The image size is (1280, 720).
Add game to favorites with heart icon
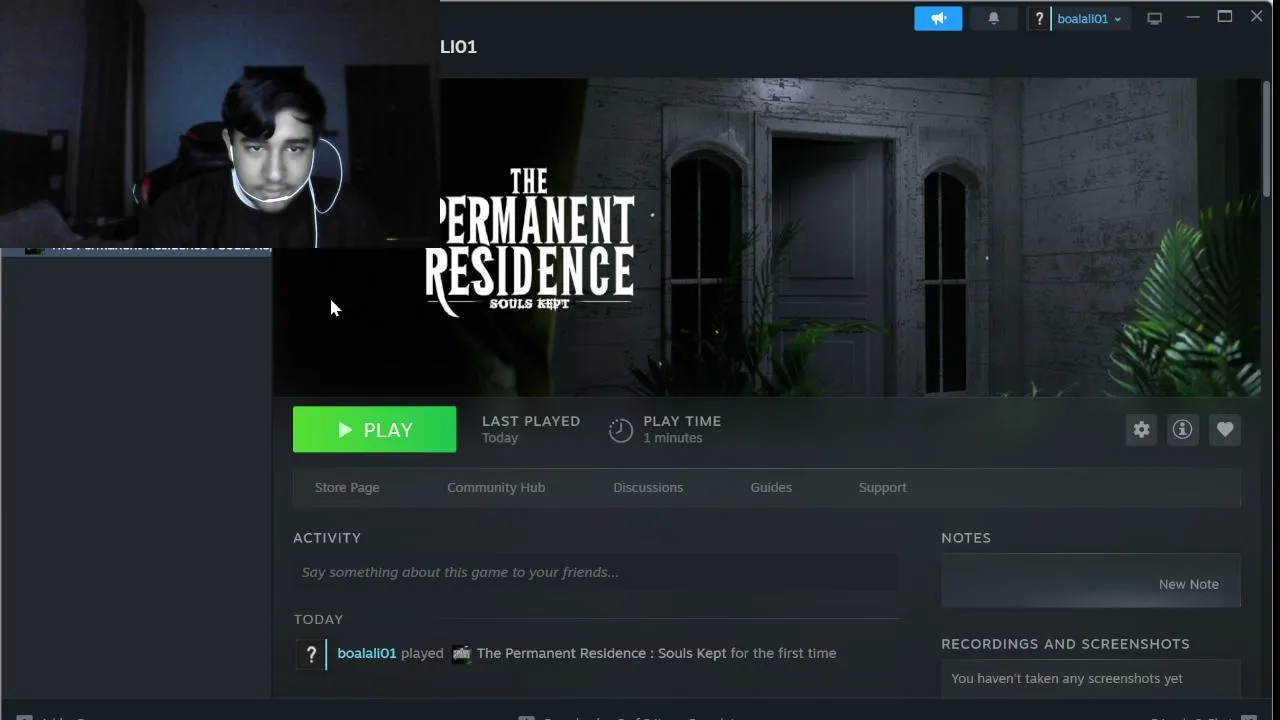pos(1225,429)
